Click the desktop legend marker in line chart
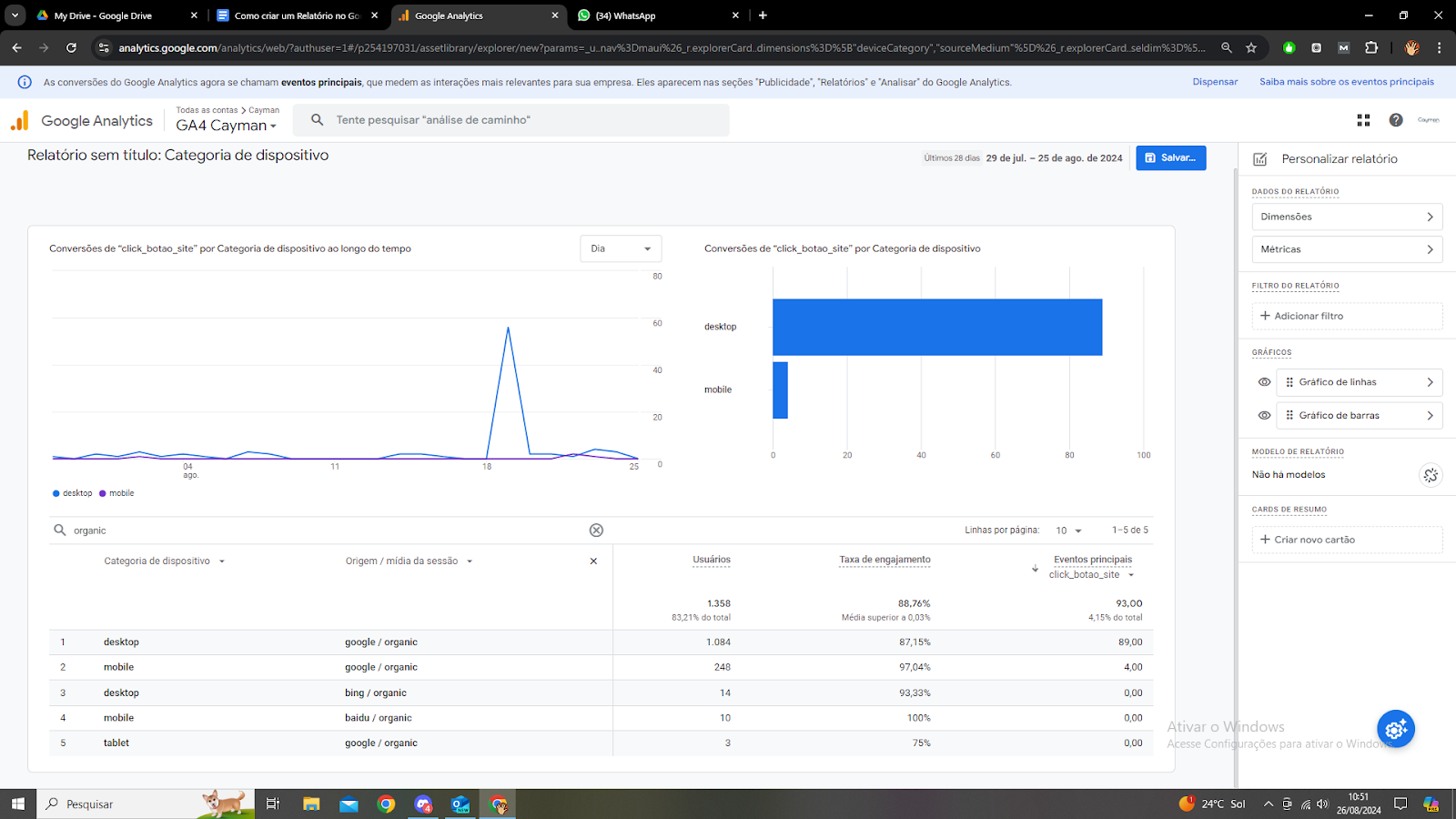The height and width of the screenshot is (819, 1456). [x=56, y=493]
